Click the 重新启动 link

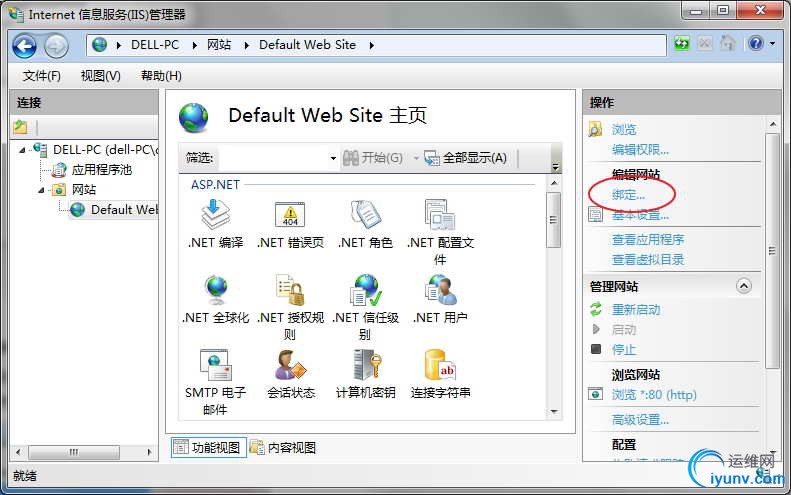pos(636,309)
